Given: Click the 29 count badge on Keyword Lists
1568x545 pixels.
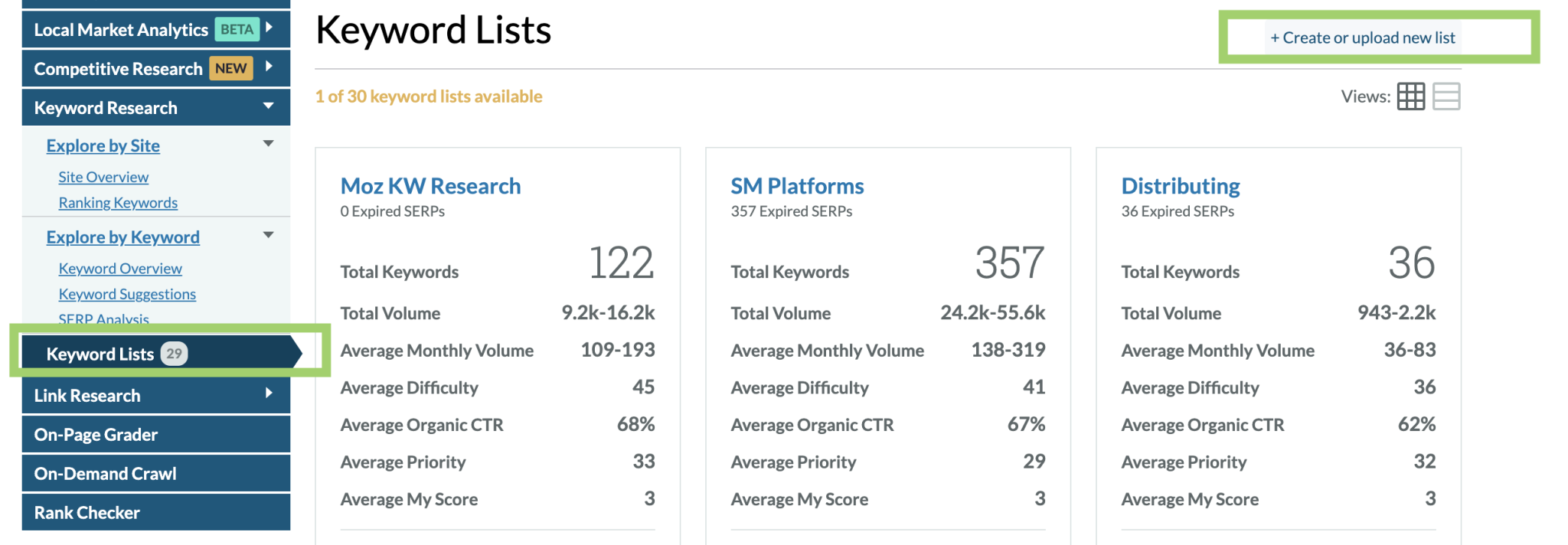Looking at the screenshot, I should pyautogui.click(x=174, y=353).
